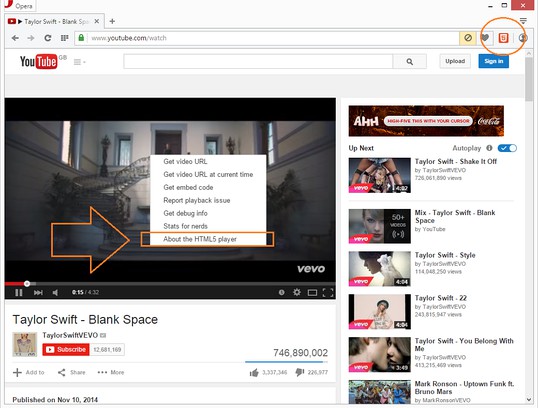Go back with the browser back arrow

click(15, 38)
